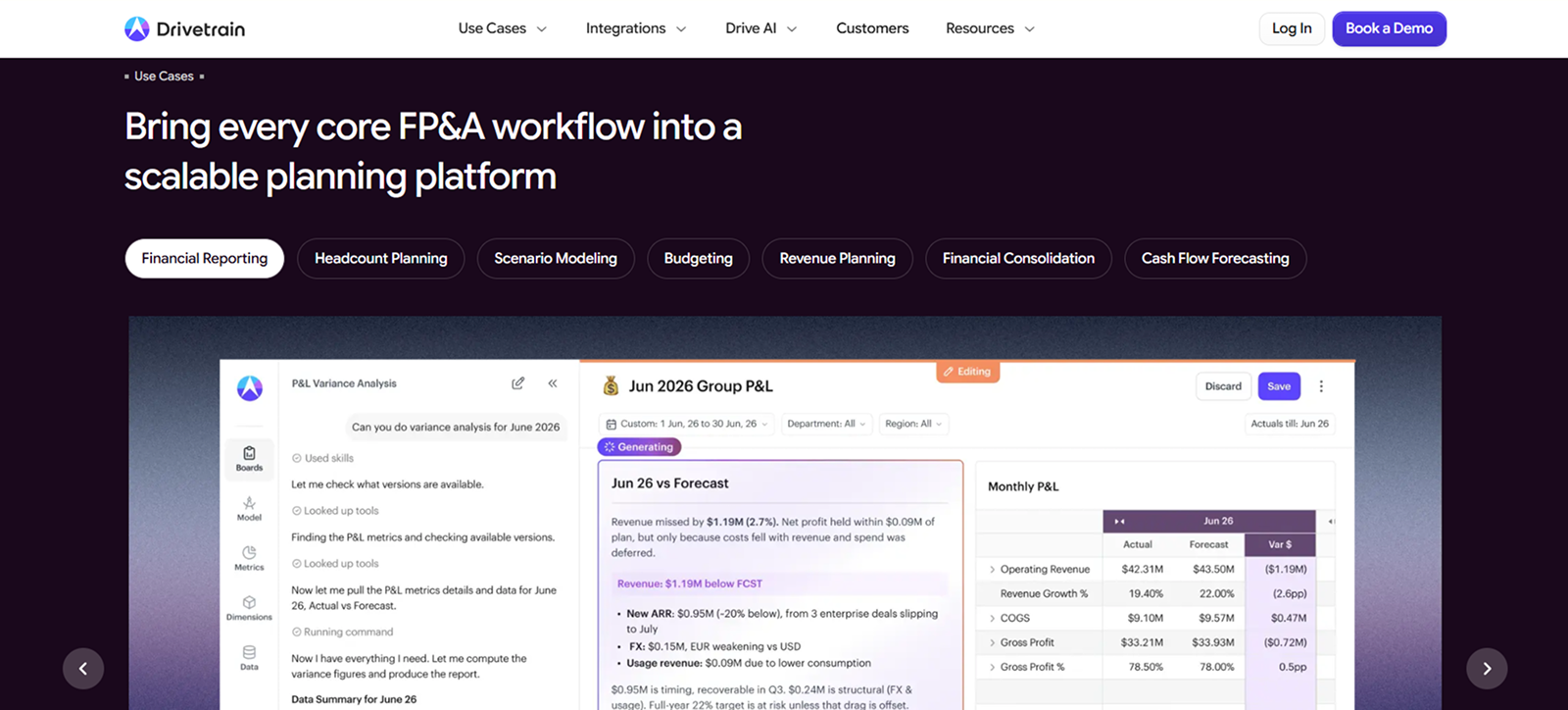The image size is (1568, 710).
Task: Open the Model icon in demo sidebar
Action: pos(249,508)
